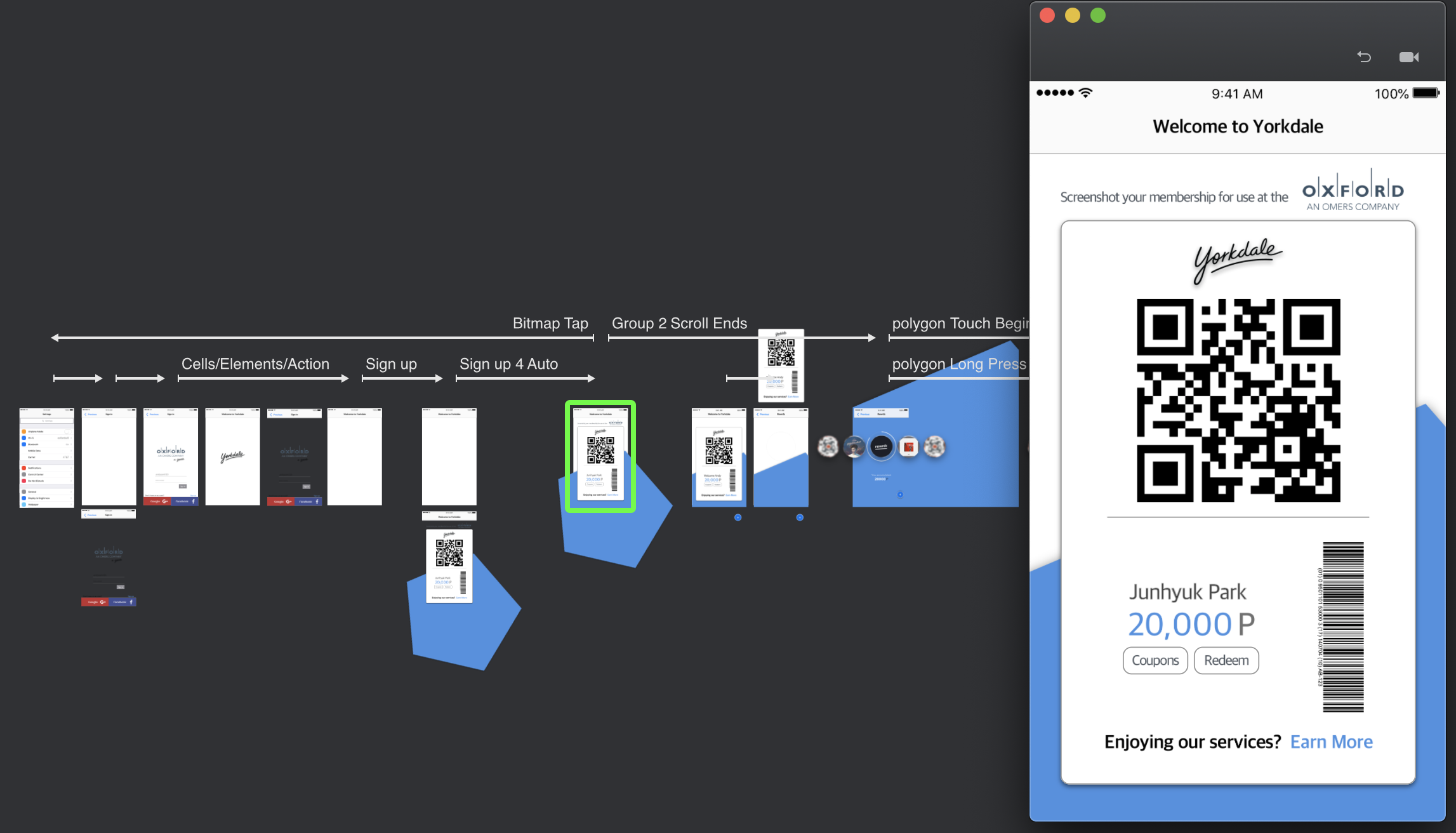Click the Wi-Fi icon in phone status bar
This screenshot has height=833, width=1456.
(1086, 93)
